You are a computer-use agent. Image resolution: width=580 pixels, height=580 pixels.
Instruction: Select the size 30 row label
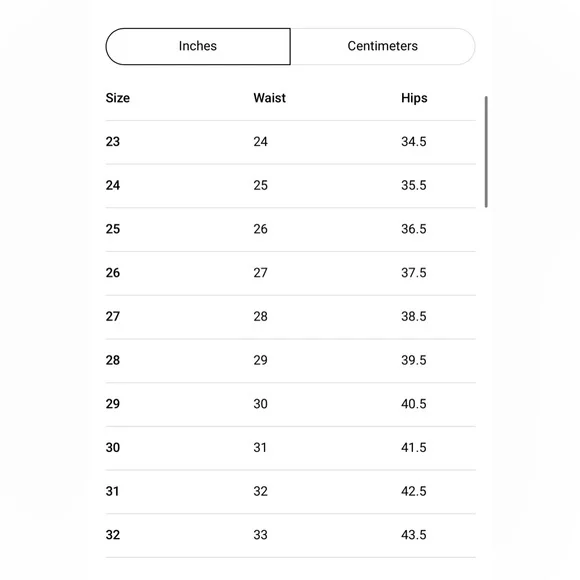point(113,448)
